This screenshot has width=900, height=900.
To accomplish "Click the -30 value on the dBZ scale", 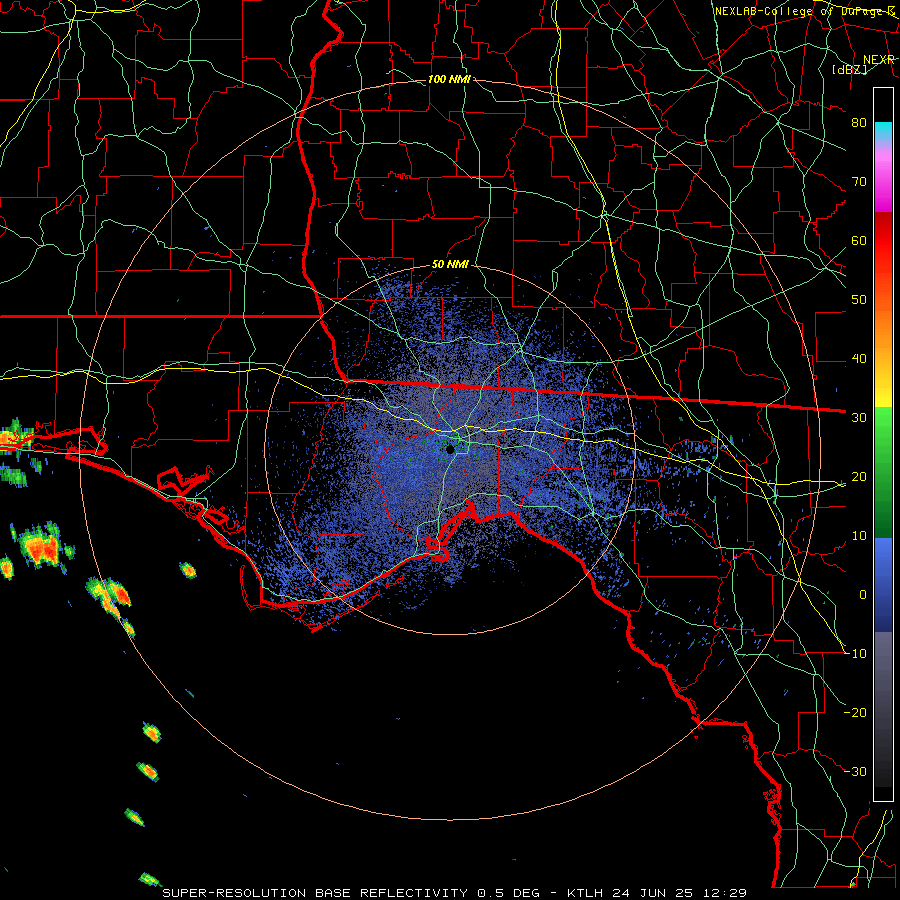I will click(x=855, y=771).
